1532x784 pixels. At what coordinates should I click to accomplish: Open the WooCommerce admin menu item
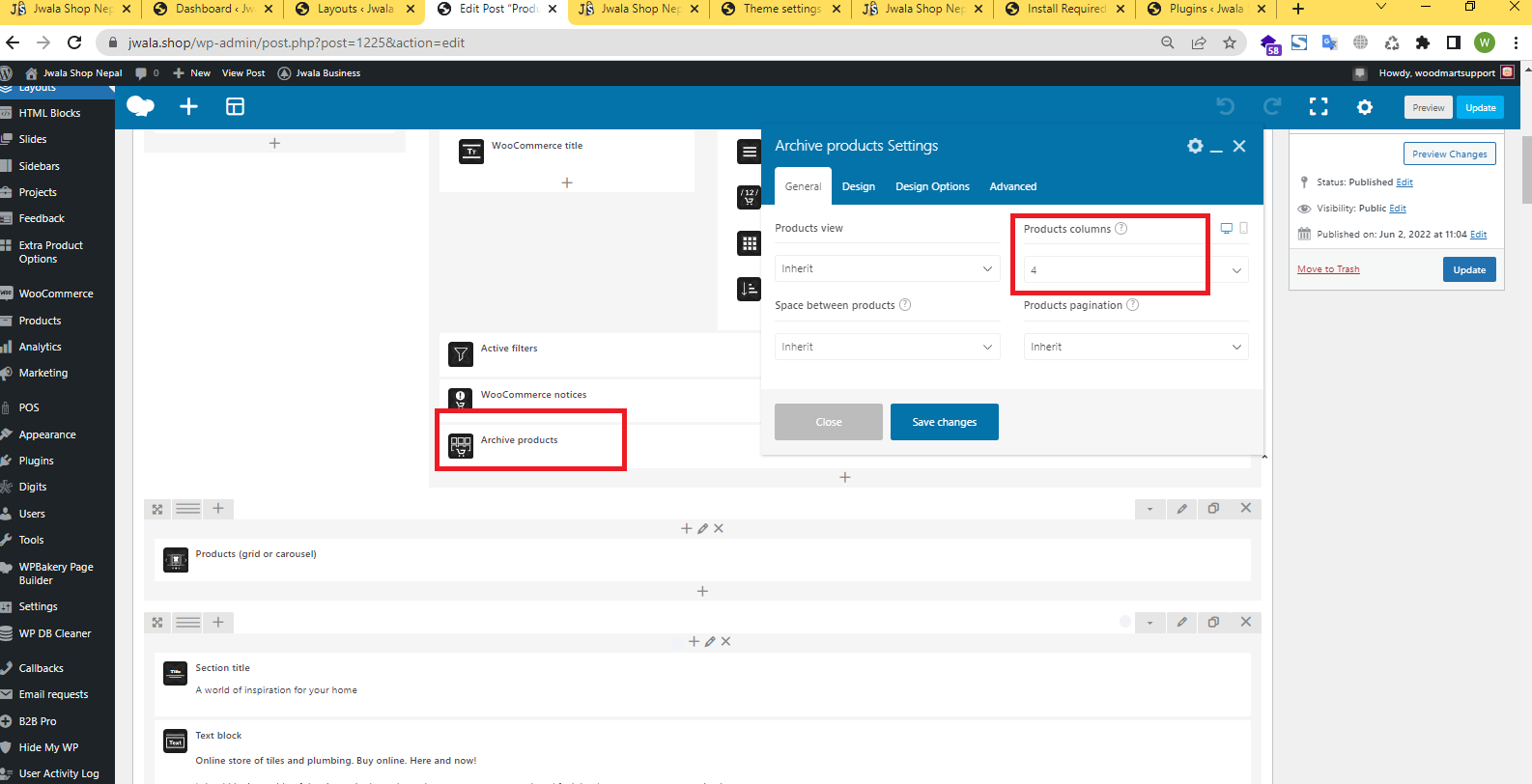[56, 294]
